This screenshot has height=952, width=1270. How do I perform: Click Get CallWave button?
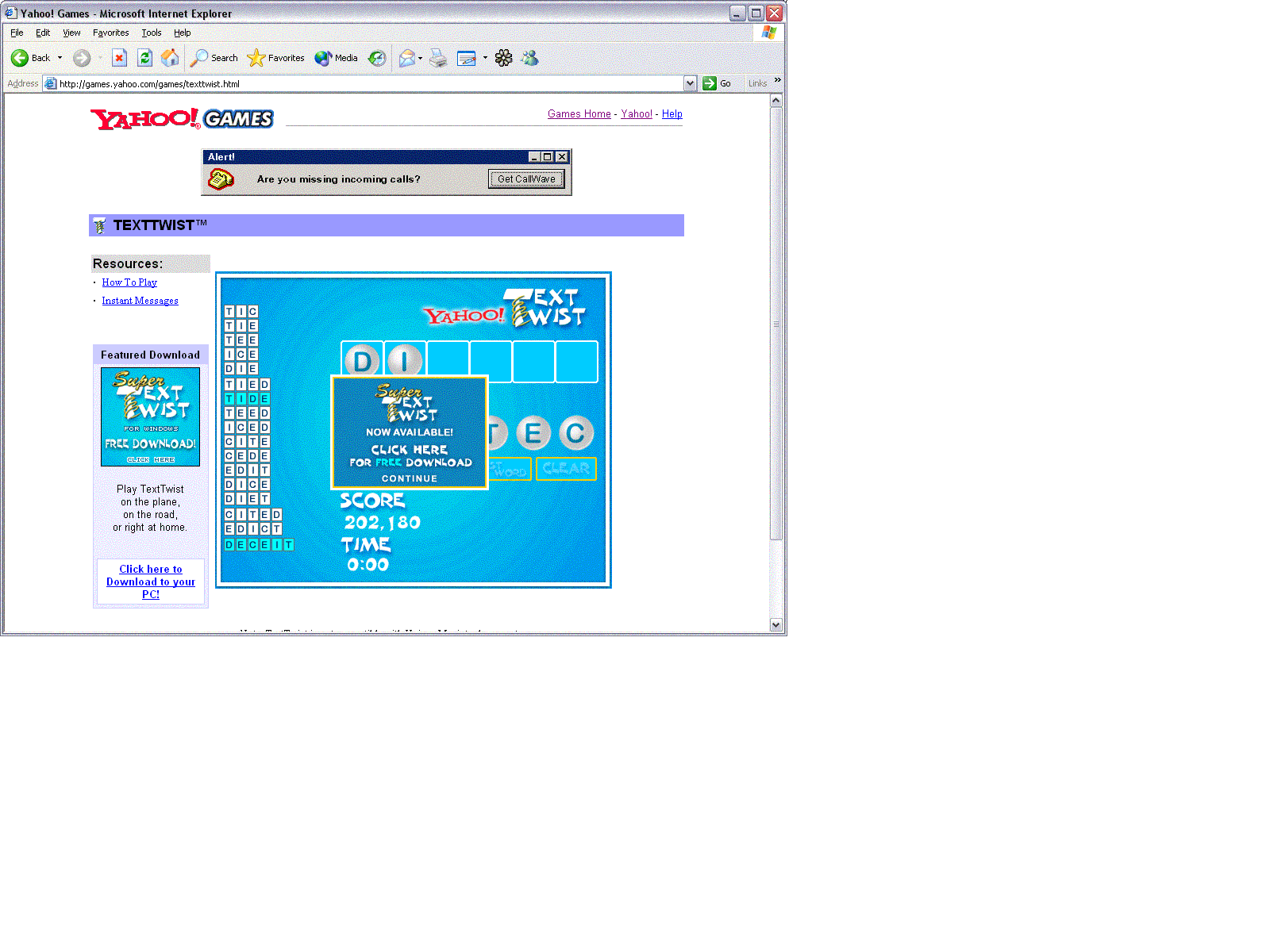pos(526,179)
